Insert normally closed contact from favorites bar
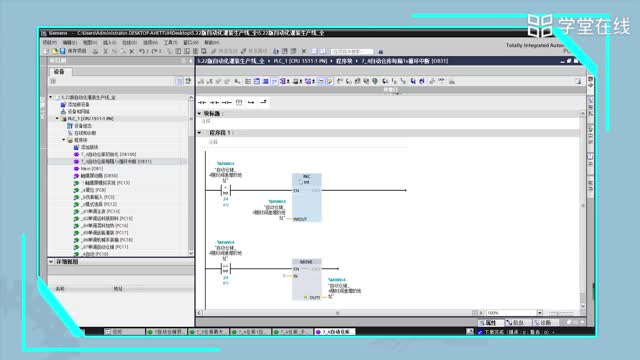The height and width of the screenshot is (360, 640). pyautogui.click(x=214, y=102)
